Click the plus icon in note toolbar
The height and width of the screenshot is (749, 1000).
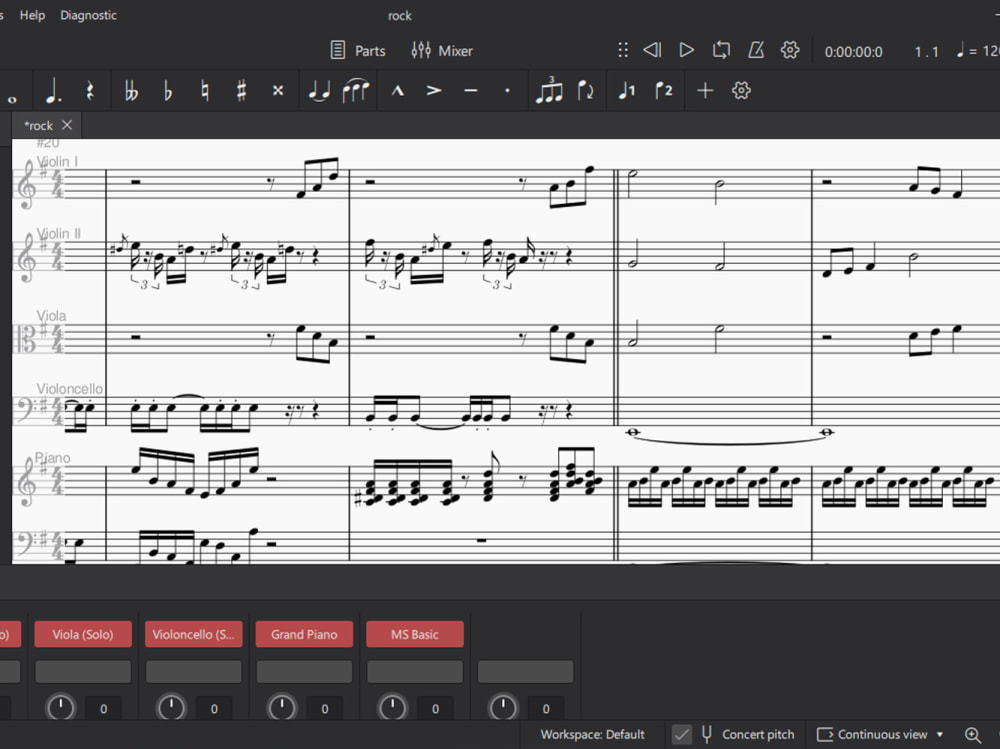pos(705,91)
